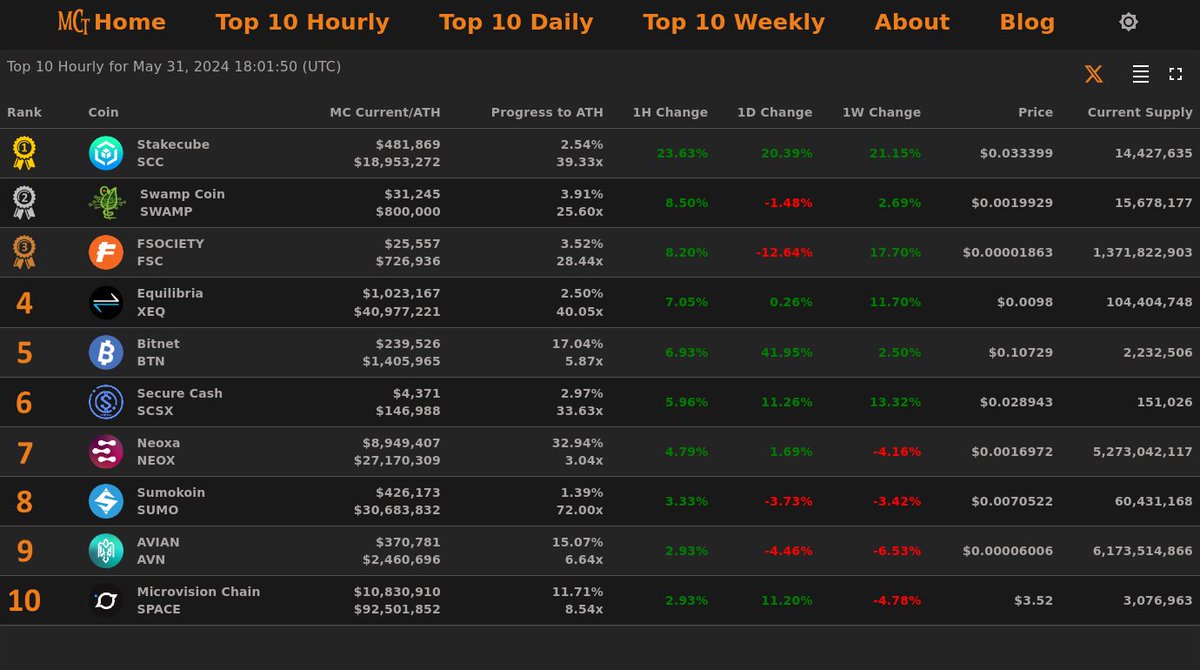Click the Neoxa coin logo
Image resolution: width=1200 pixels, height=670 pixels.
tap(105, 452)
